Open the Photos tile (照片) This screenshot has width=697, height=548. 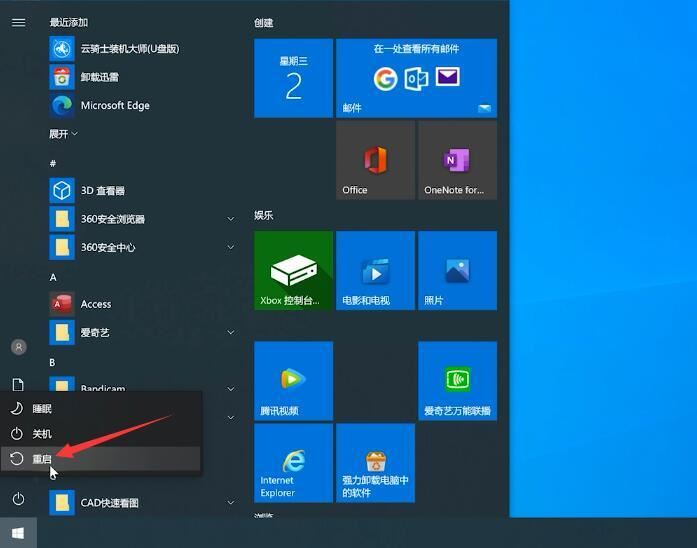pyautogui.click(x=457, y=270)
